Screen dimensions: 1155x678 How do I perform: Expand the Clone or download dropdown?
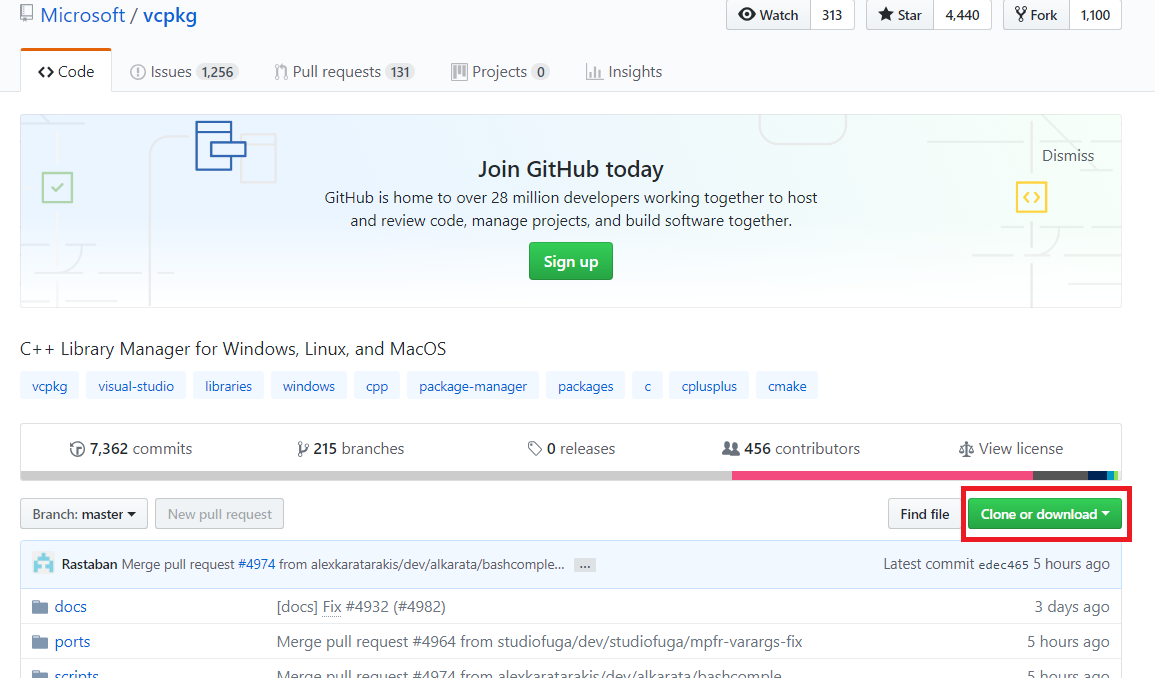click(x=1045, y=514)
